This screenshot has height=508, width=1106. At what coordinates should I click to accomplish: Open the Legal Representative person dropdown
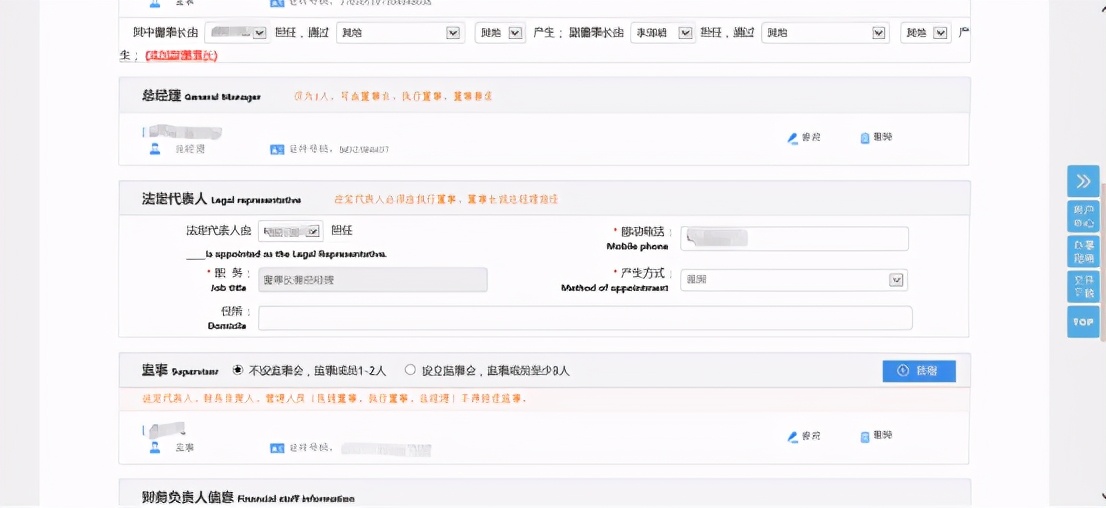291,231
